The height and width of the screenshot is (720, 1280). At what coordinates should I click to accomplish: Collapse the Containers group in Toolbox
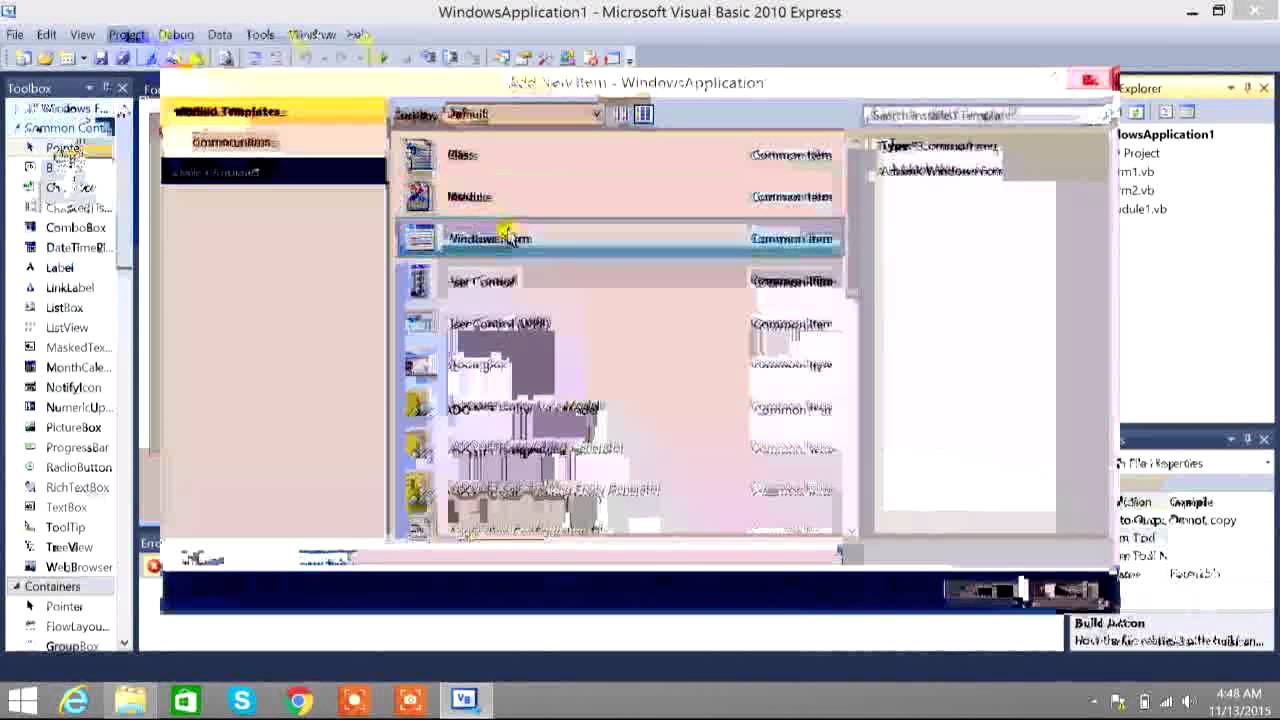click(x=17, y=587)
